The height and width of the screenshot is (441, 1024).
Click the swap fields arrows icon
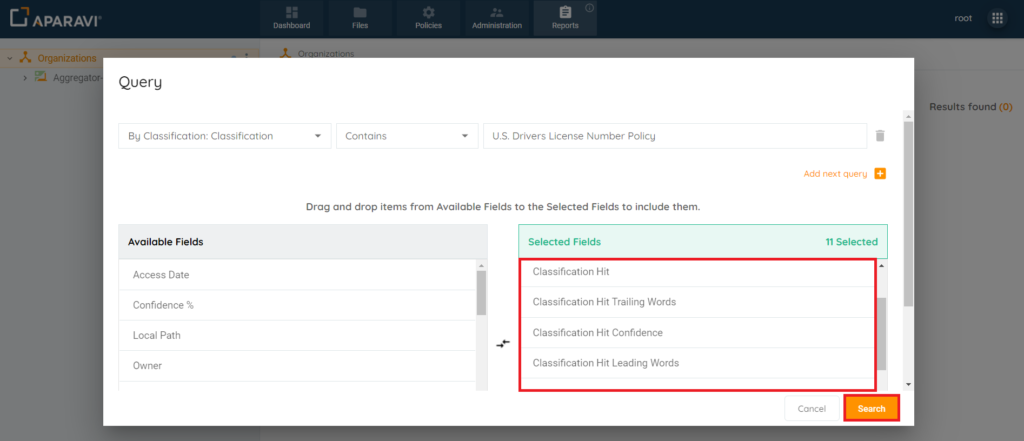(503, 343)
